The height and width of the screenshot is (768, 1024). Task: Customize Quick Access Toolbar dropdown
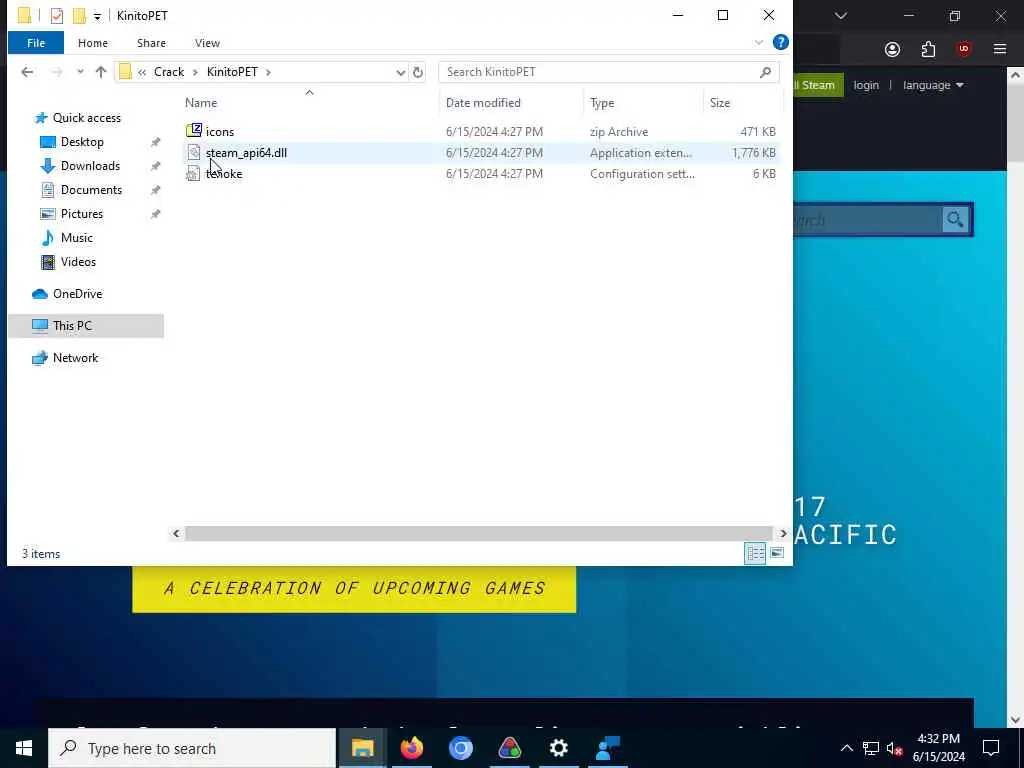[x=97, y=16]
